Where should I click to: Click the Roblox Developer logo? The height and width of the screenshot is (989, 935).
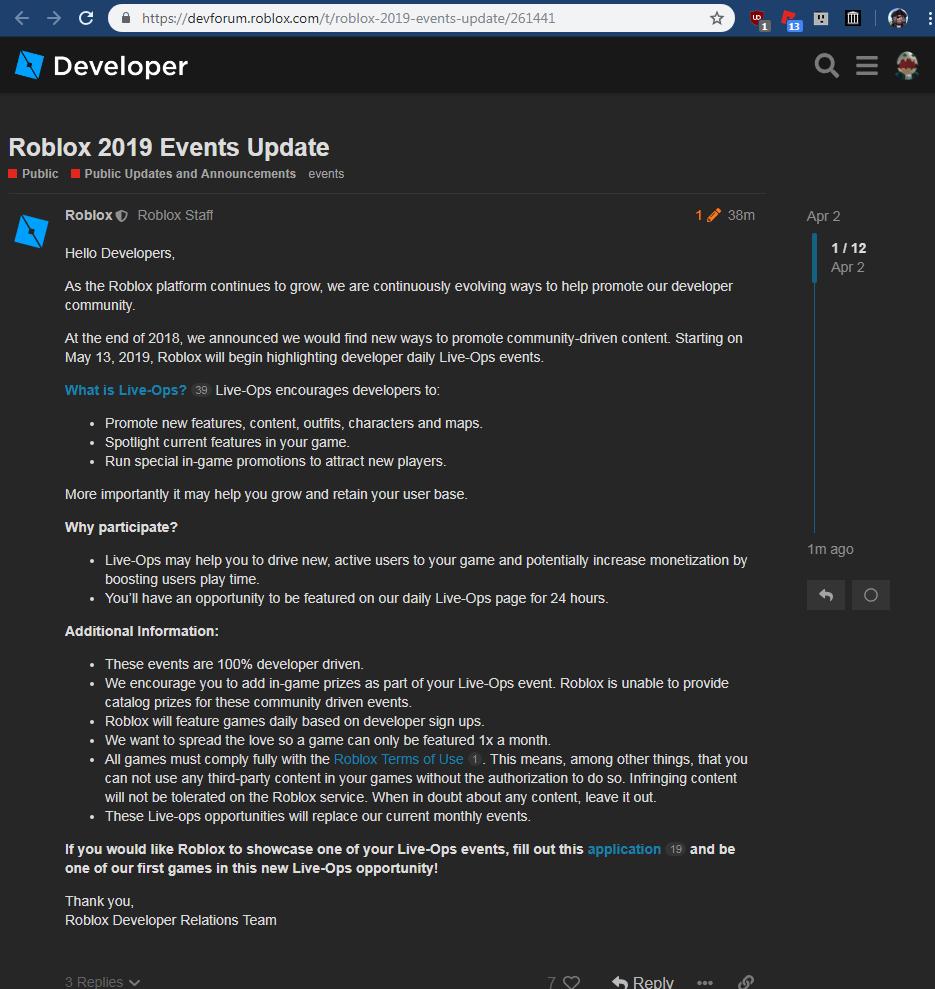[101, 66]
